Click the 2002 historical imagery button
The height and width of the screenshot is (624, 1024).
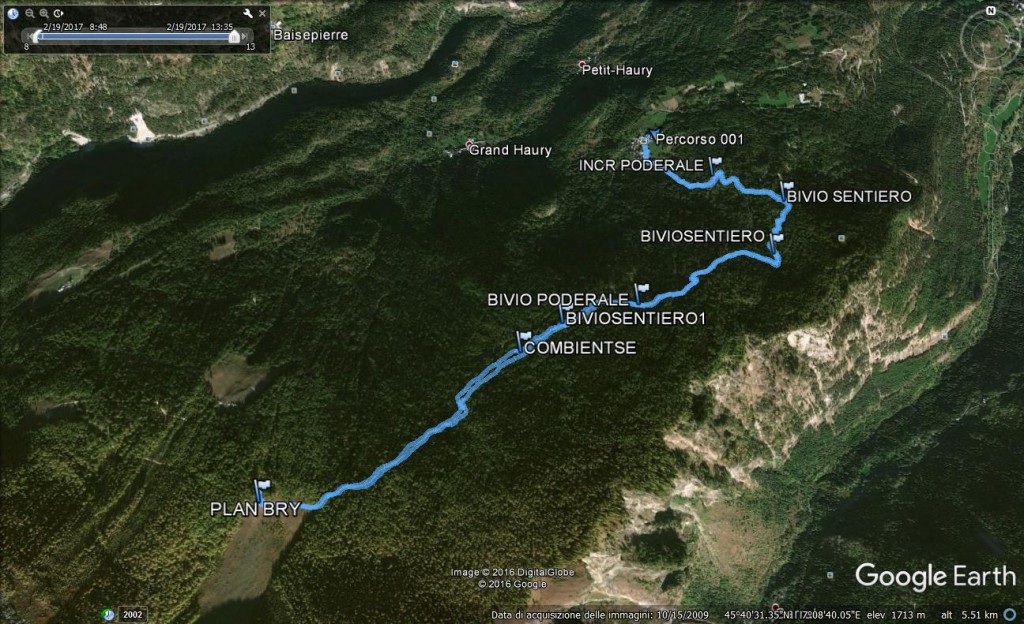coord(133,614)
